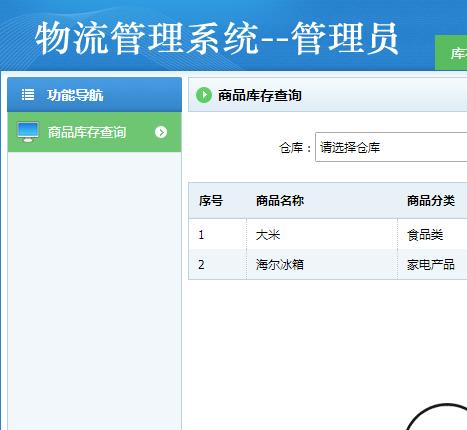Click the 商品库存查询 page title
Screen dimensions: 467x430
coord(260,96)
